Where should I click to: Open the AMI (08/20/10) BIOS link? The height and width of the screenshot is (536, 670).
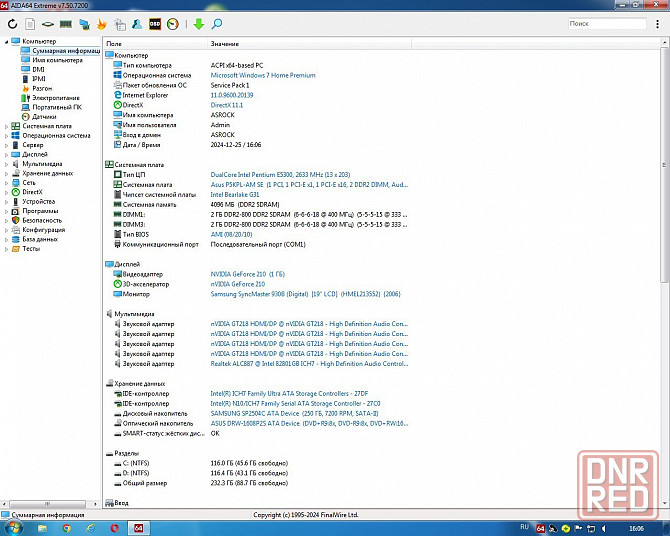point(231,234)
